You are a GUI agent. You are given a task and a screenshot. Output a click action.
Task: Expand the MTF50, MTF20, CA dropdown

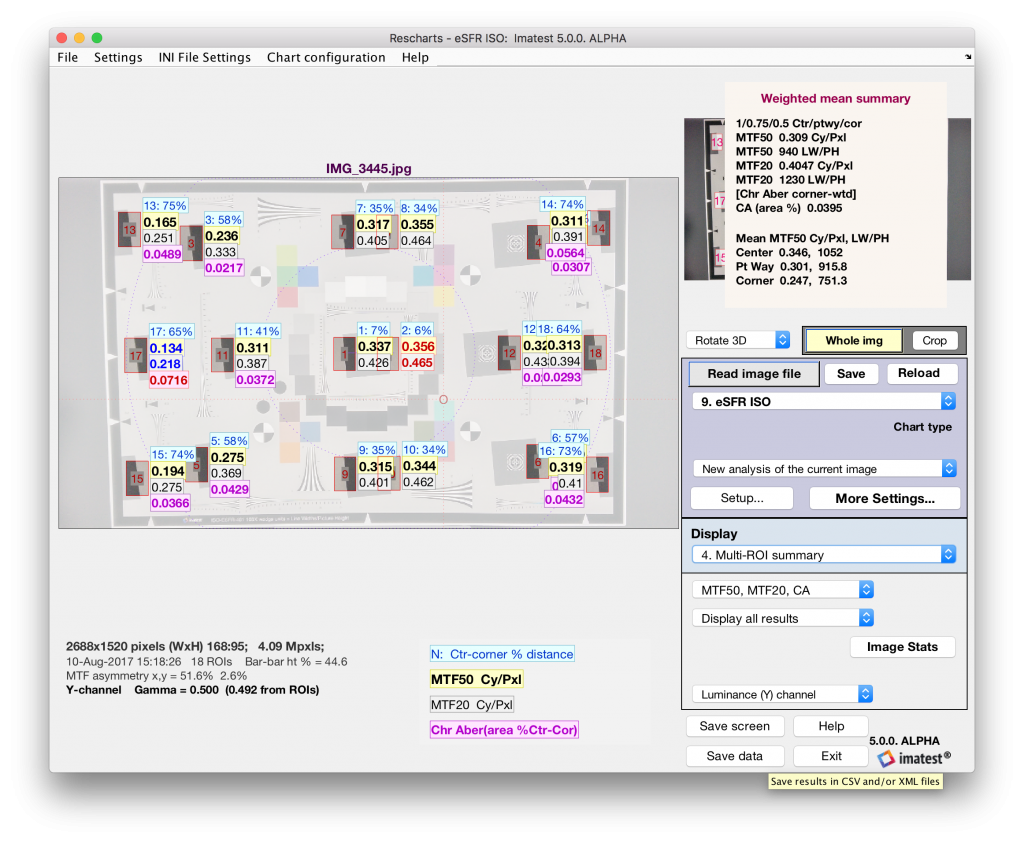[782, 590]
